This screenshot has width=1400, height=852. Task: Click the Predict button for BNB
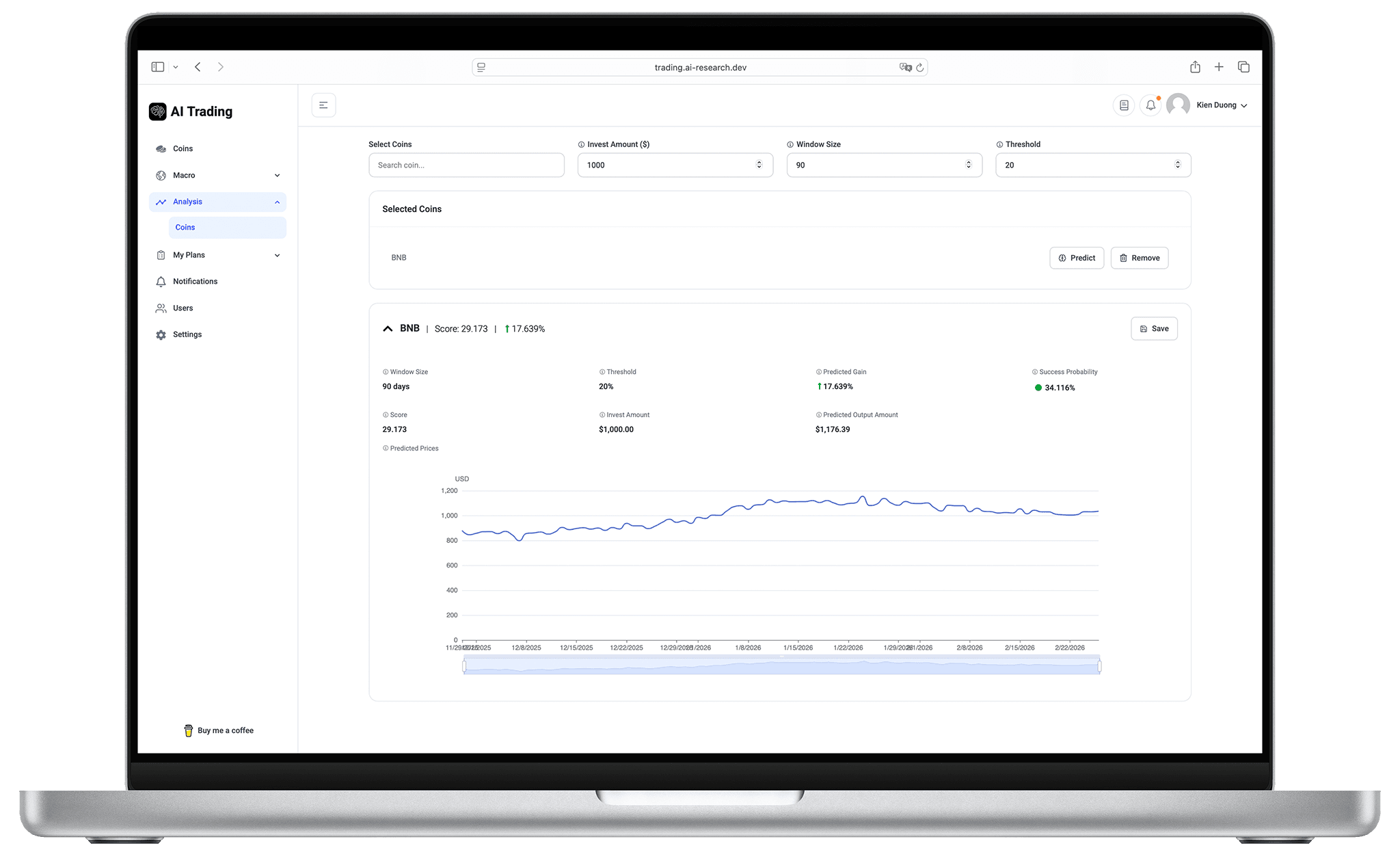[x=1077, y=258]
